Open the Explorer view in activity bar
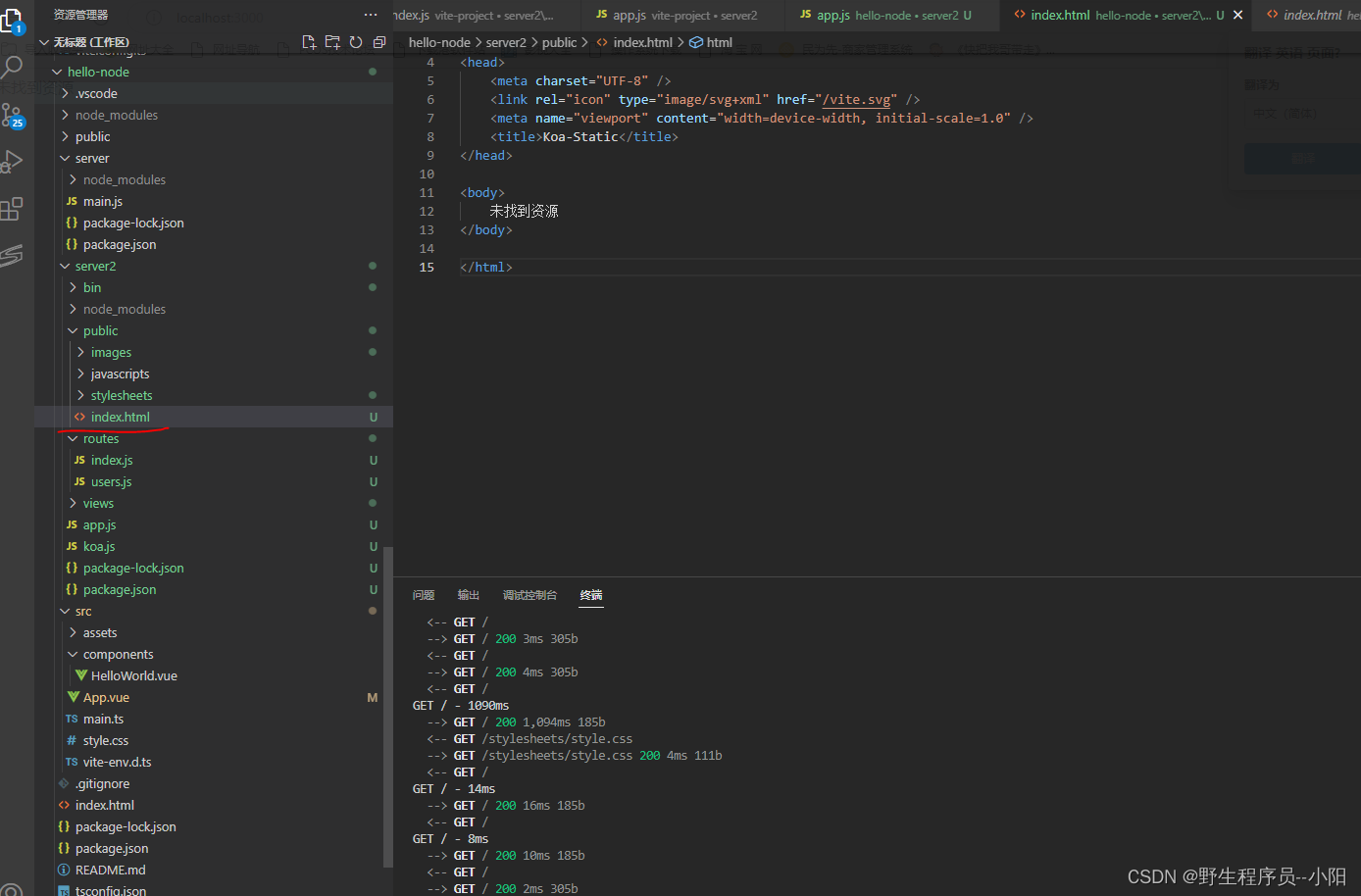This screenshot has height=896, width=1361. [12, 20]
